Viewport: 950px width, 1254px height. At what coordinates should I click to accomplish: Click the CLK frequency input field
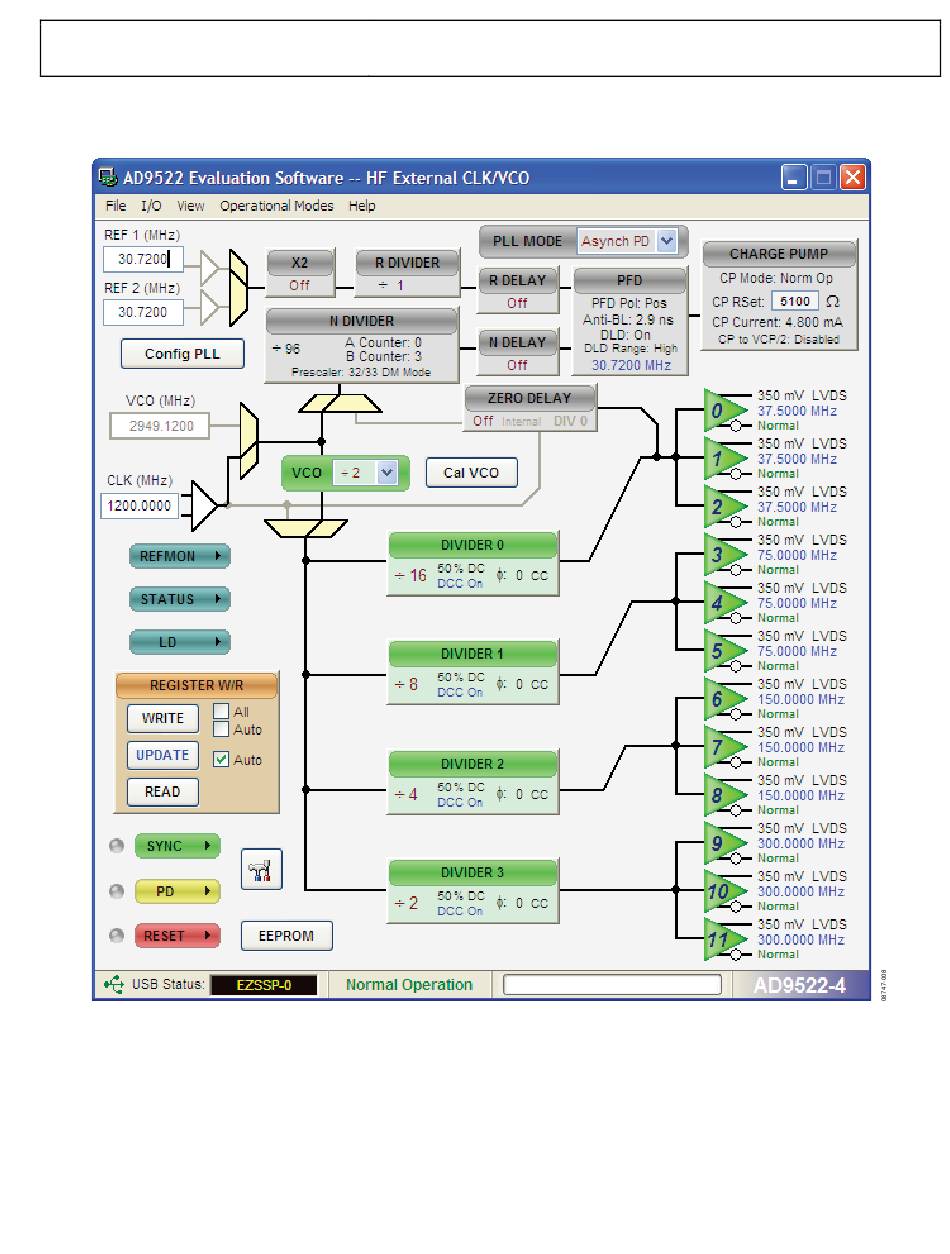(x=139, y=506)
